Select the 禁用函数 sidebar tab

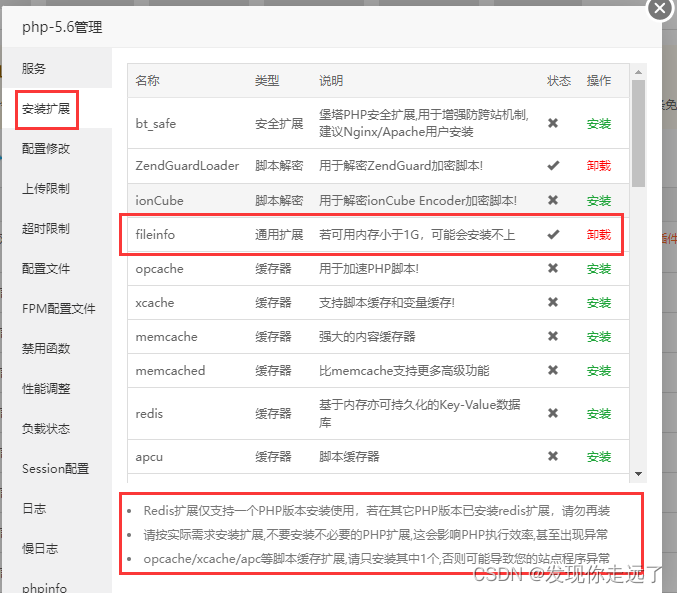click(57, 348)
